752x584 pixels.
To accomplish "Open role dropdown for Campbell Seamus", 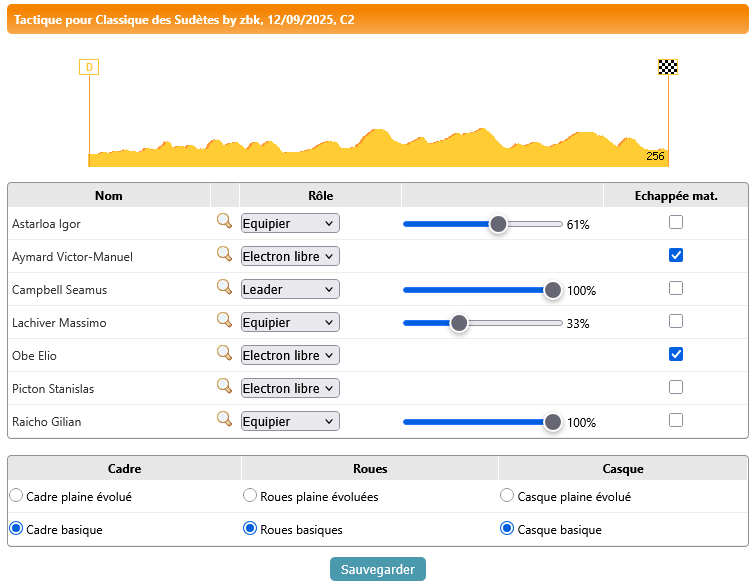I will coord(290,289).
